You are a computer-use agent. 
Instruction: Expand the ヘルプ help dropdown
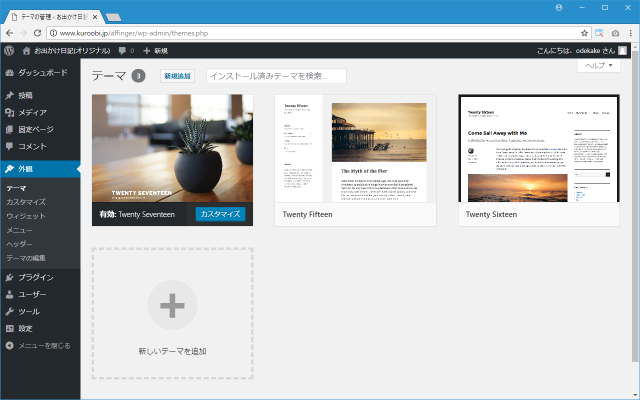598,65
